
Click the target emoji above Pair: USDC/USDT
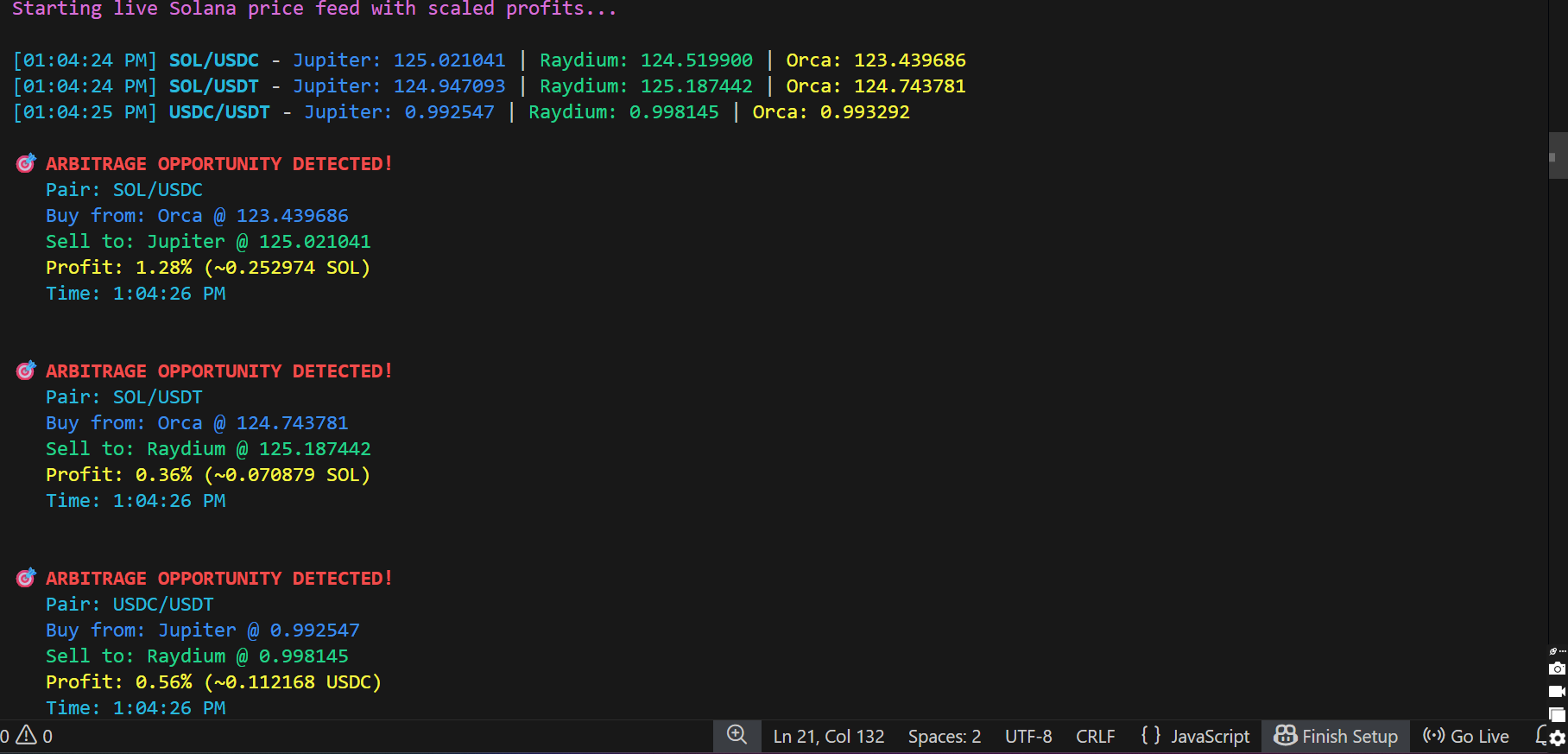[x=26, y=578]
